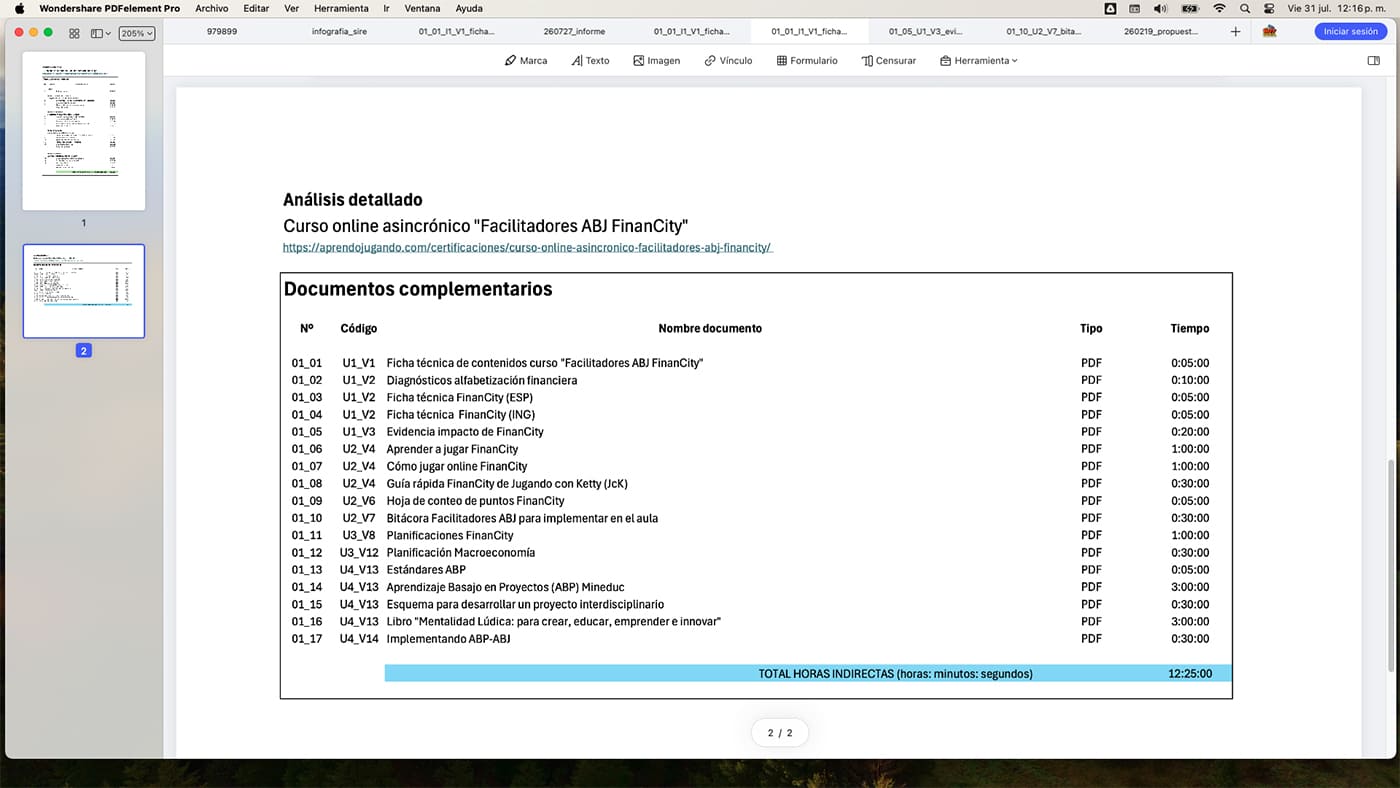Click the text Evidencia impacto de FinanCity

click(x=465, y=432)
